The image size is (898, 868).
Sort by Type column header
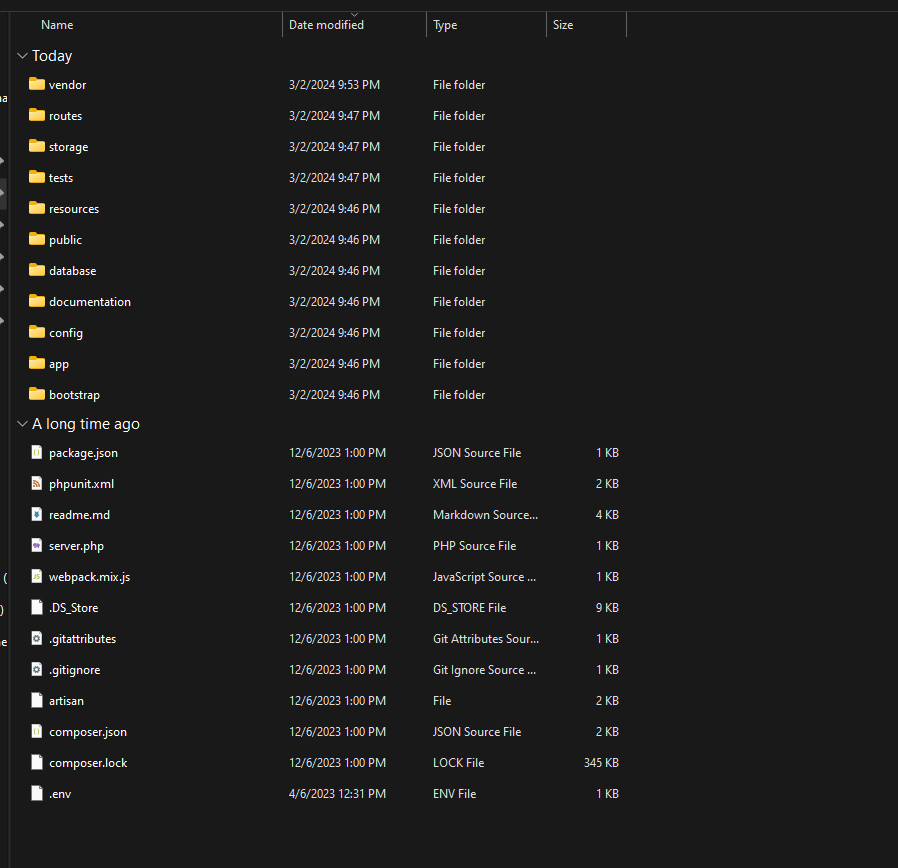[x=486, y=25]
